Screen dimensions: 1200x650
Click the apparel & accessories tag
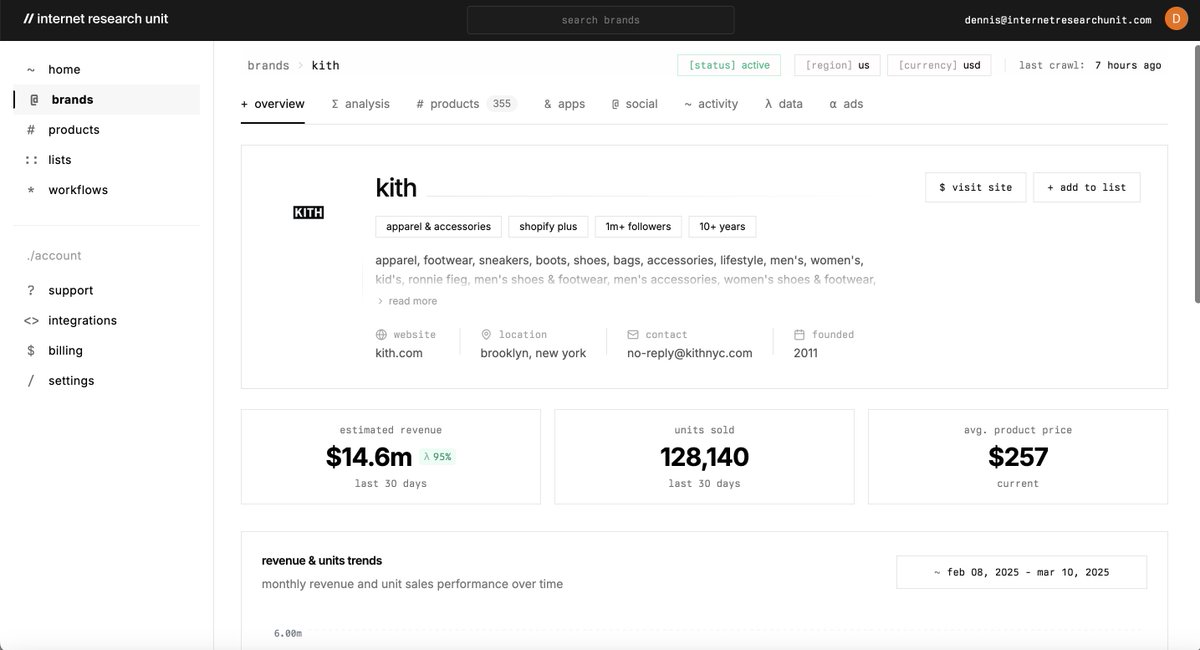438,227
